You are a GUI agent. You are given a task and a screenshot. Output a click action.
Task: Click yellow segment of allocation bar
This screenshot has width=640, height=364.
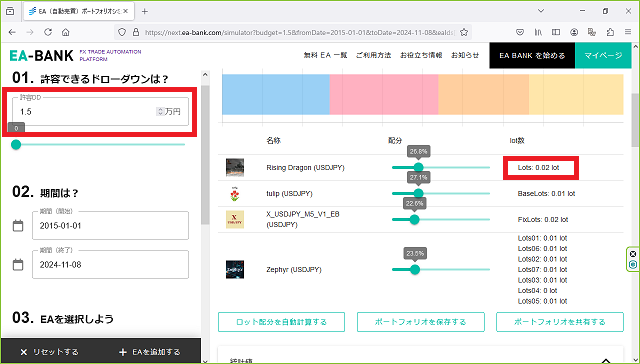coord(576,94)
